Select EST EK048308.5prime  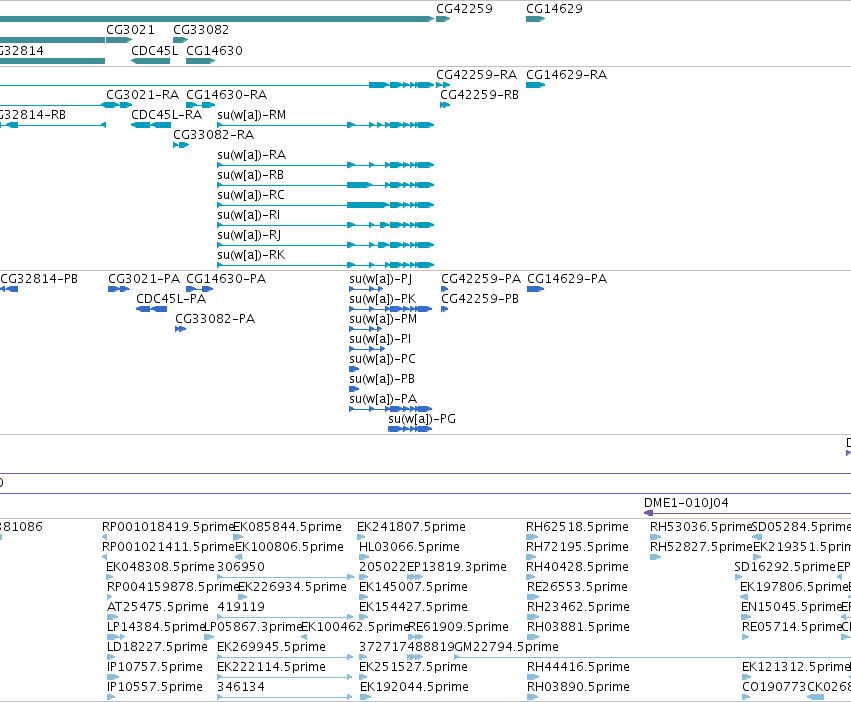(x=161, y=567)
